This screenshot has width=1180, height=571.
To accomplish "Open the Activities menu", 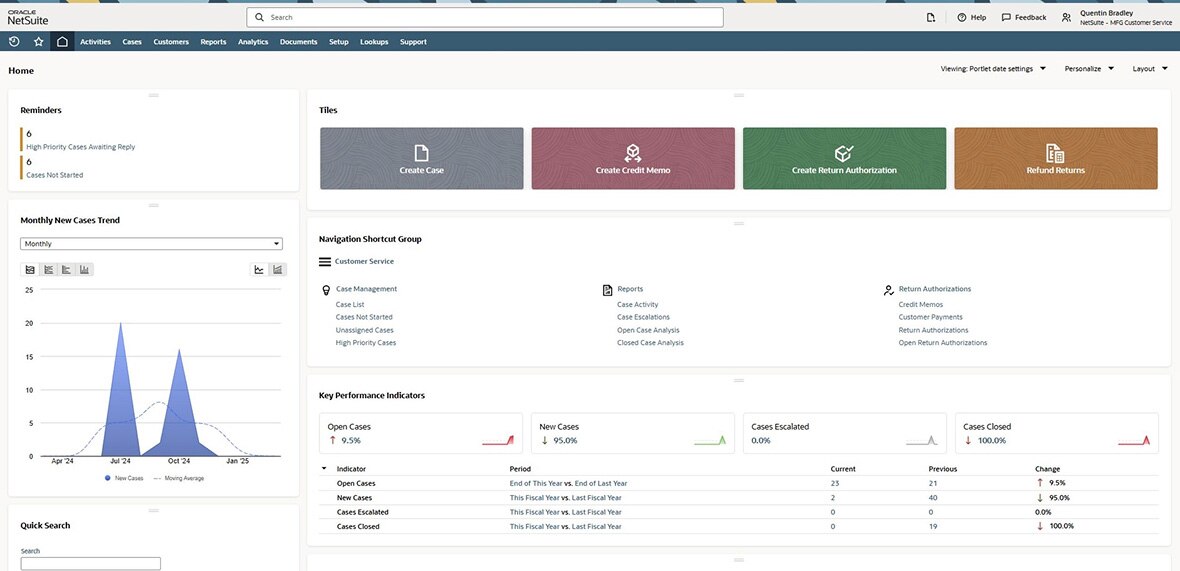I will click(x=96, y=41).
